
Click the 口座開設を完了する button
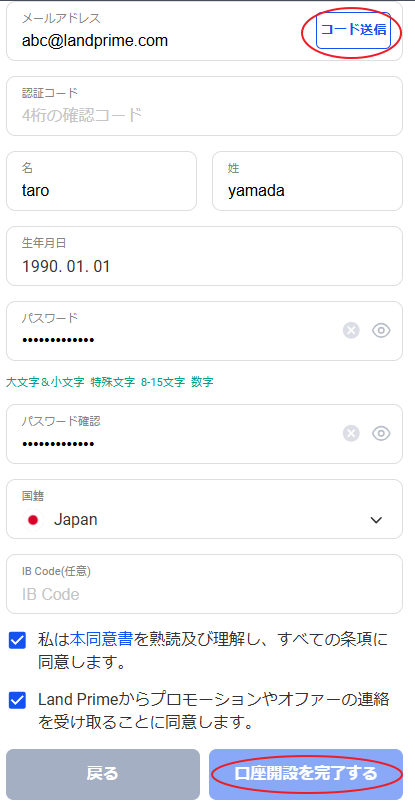click(x=305, y=774)
